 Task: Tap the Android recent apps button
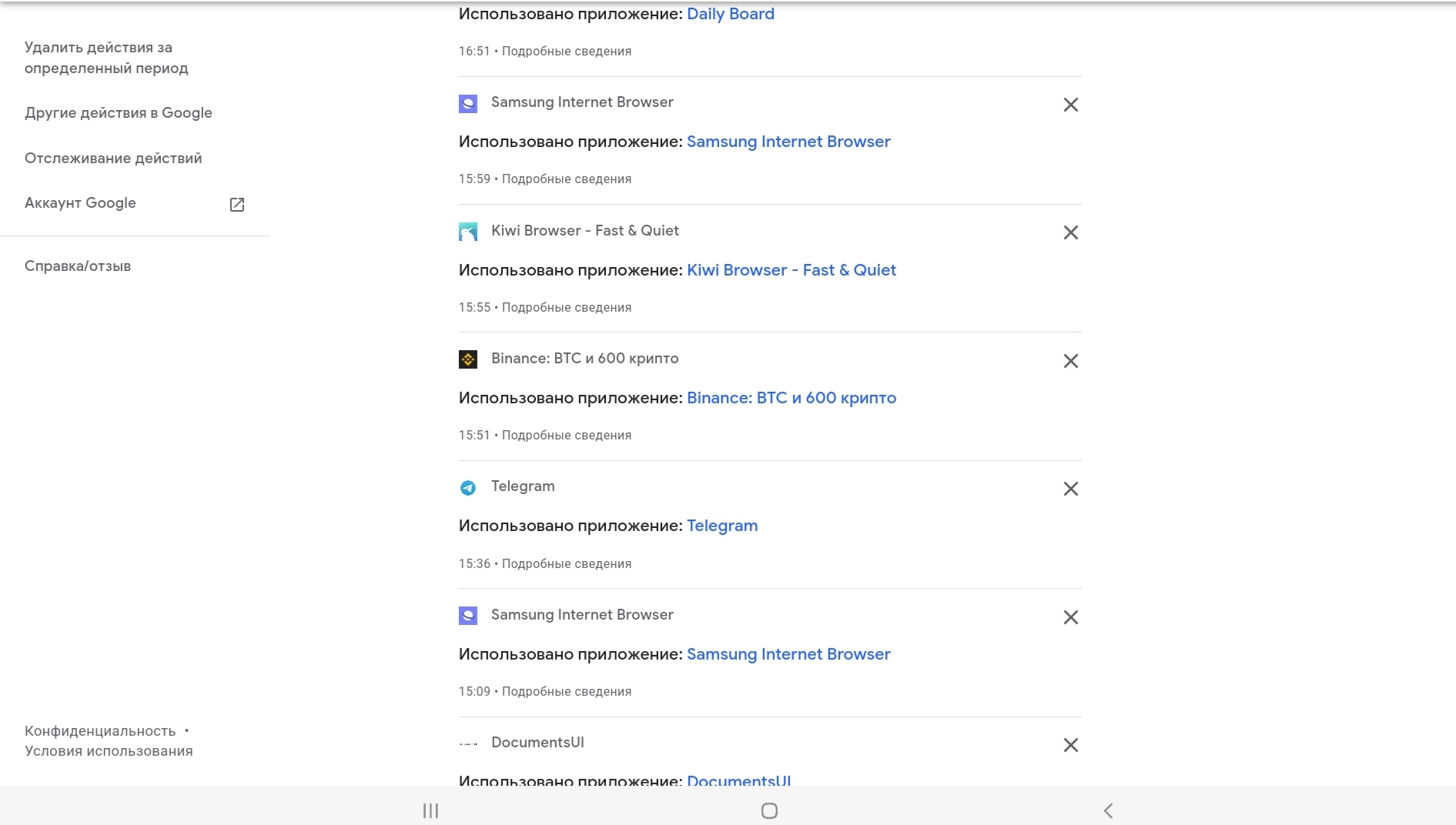(430, 810)
